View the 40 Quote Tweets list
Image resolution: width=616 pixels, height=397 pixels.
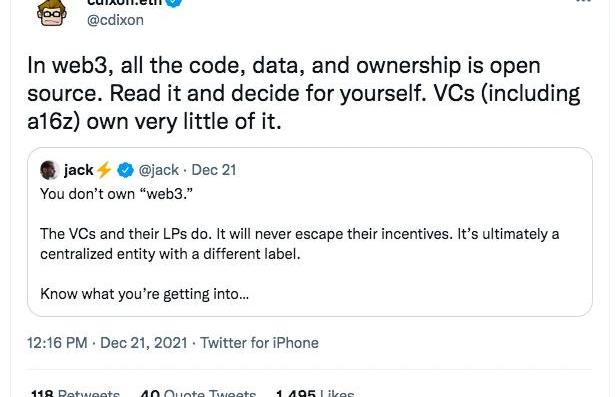(198, 393)
